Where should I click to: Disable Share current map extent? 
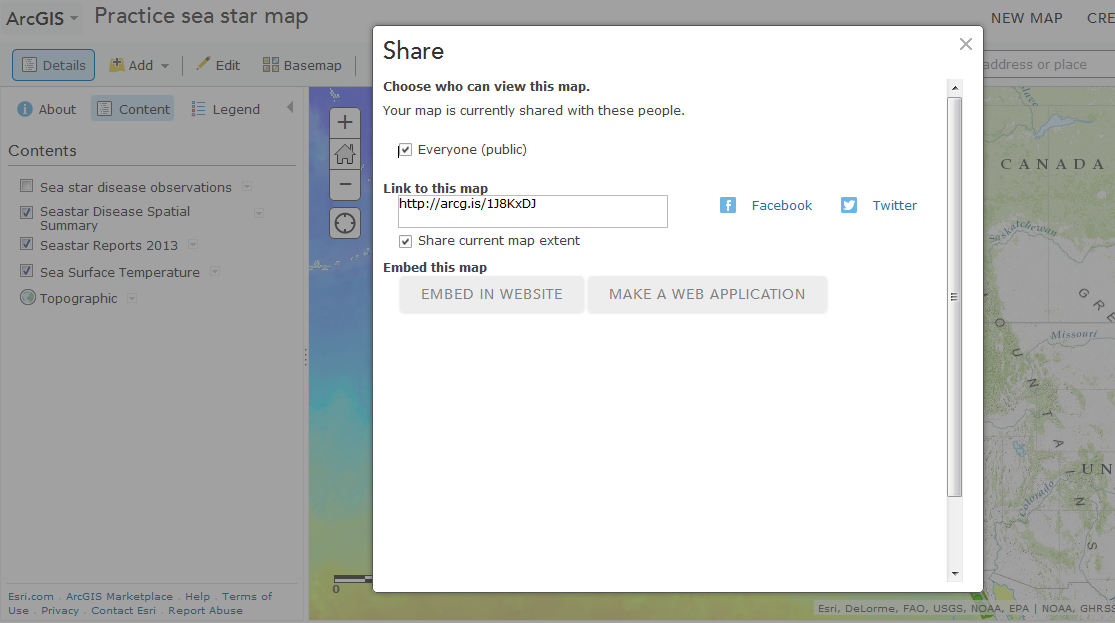tap(405, 240)
